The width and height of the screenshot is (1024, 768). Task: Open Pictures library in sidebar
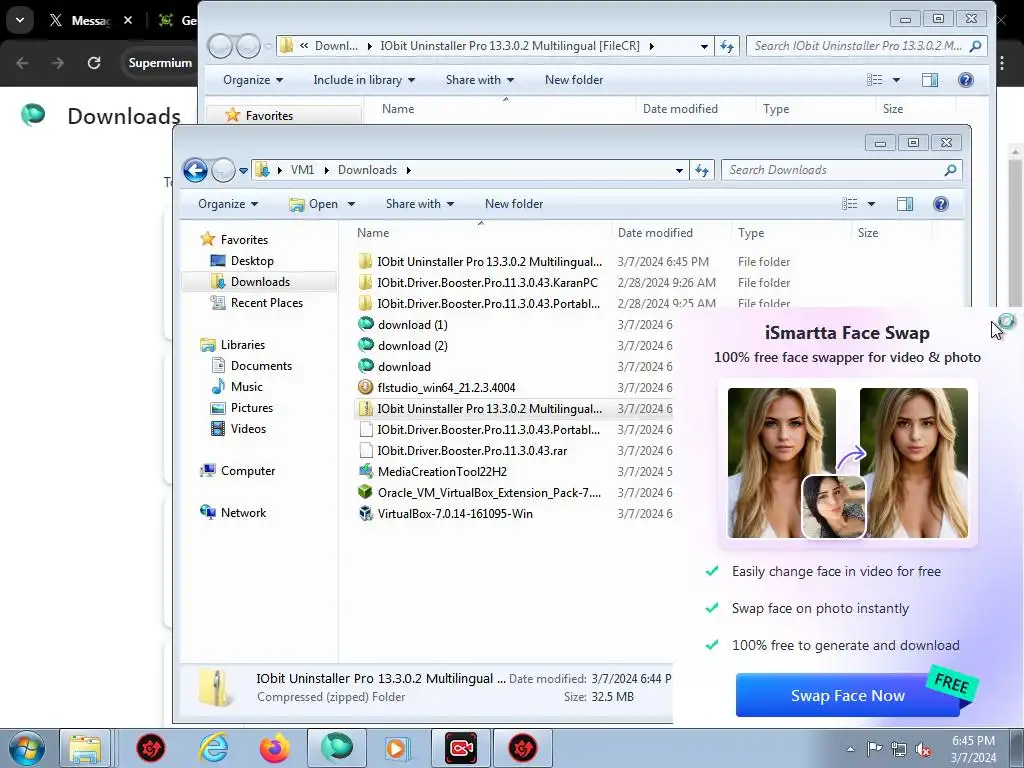coord(251,408)
